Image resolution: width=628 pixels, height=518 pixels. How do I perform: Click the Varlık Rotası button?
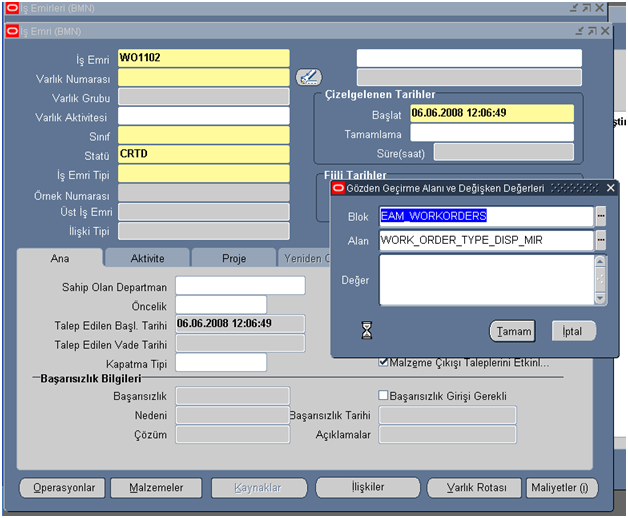coord(470,488)
